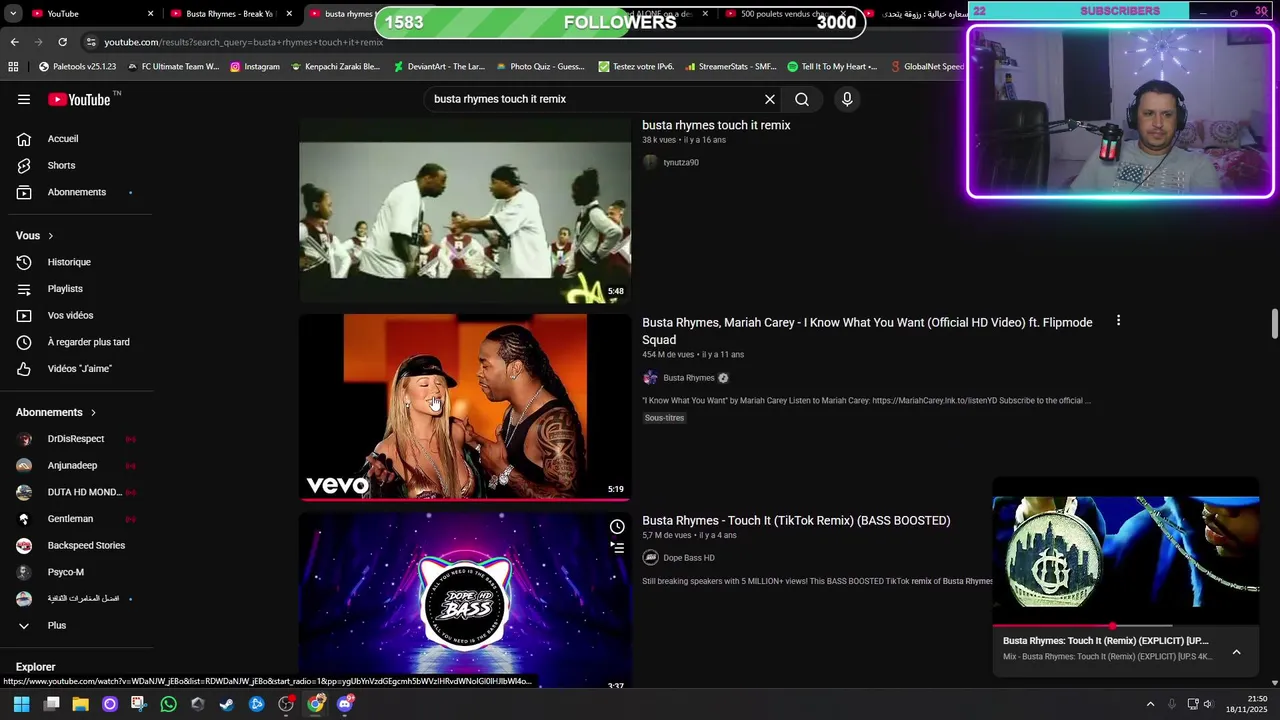This screenshot has height=720, width=1280.
Task: Open DeviantArt bookmark
Action: pos(439,67)
